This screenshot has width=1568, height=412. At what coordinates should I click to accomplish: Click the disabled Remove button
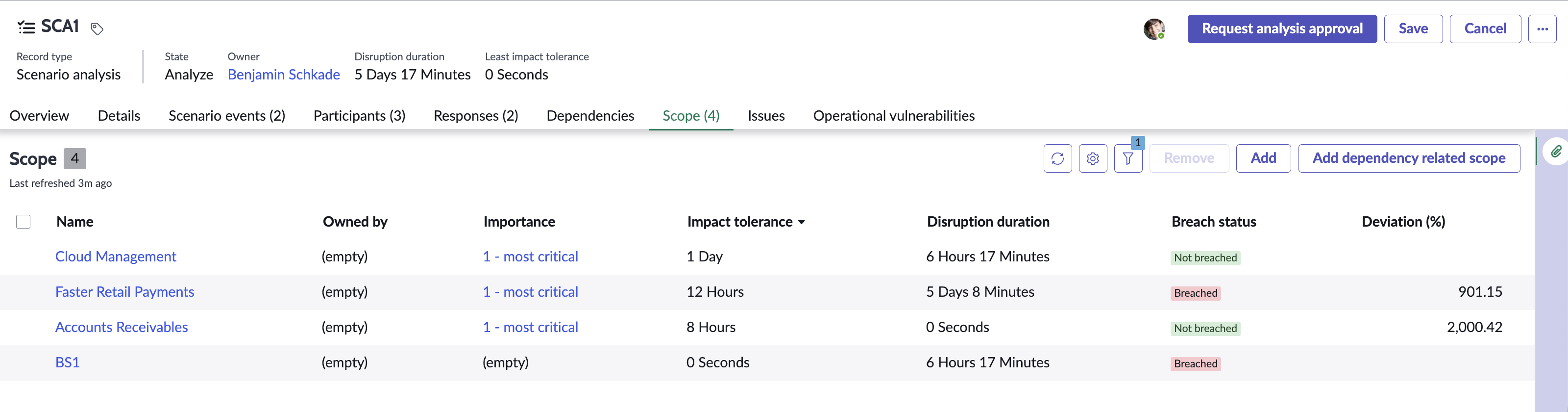click(1189, 158)
